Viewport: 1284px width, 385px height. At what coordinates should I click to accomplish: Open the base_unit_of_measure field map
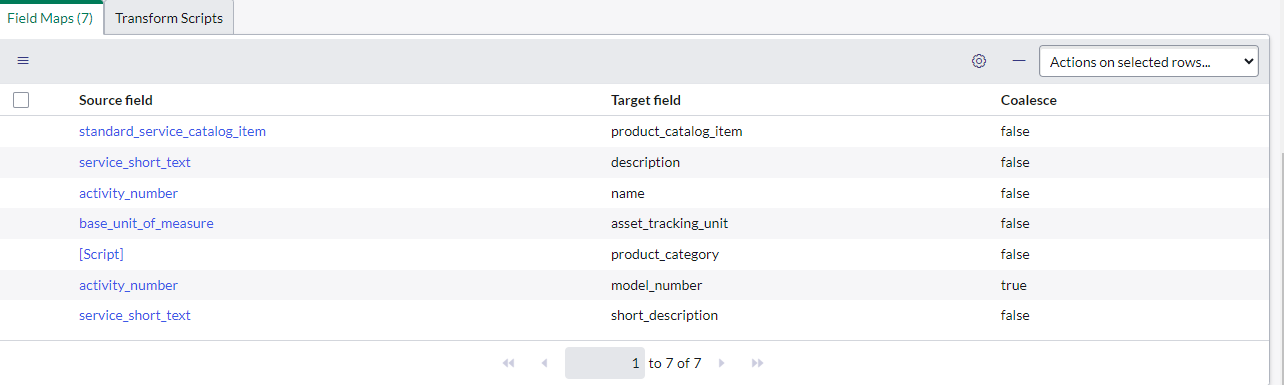tap(146, 223)
